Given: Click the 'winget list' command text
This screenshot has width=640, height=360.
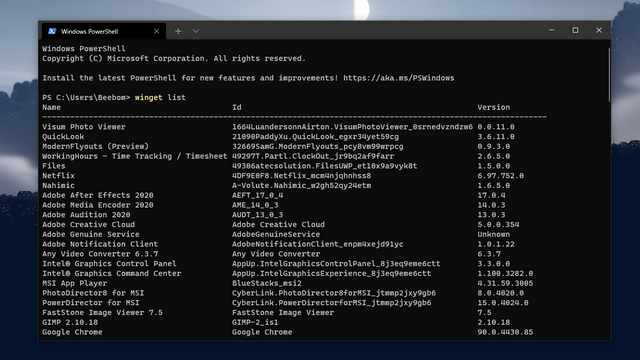Looking at the screenshot, I should (160, 98).
